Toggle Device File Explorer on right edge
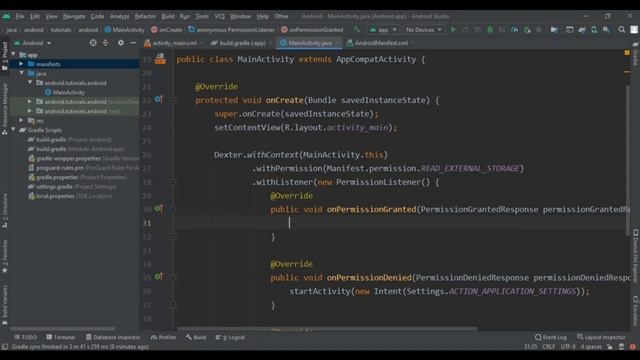Screen dimensions: 640x360 coord(636,256)
